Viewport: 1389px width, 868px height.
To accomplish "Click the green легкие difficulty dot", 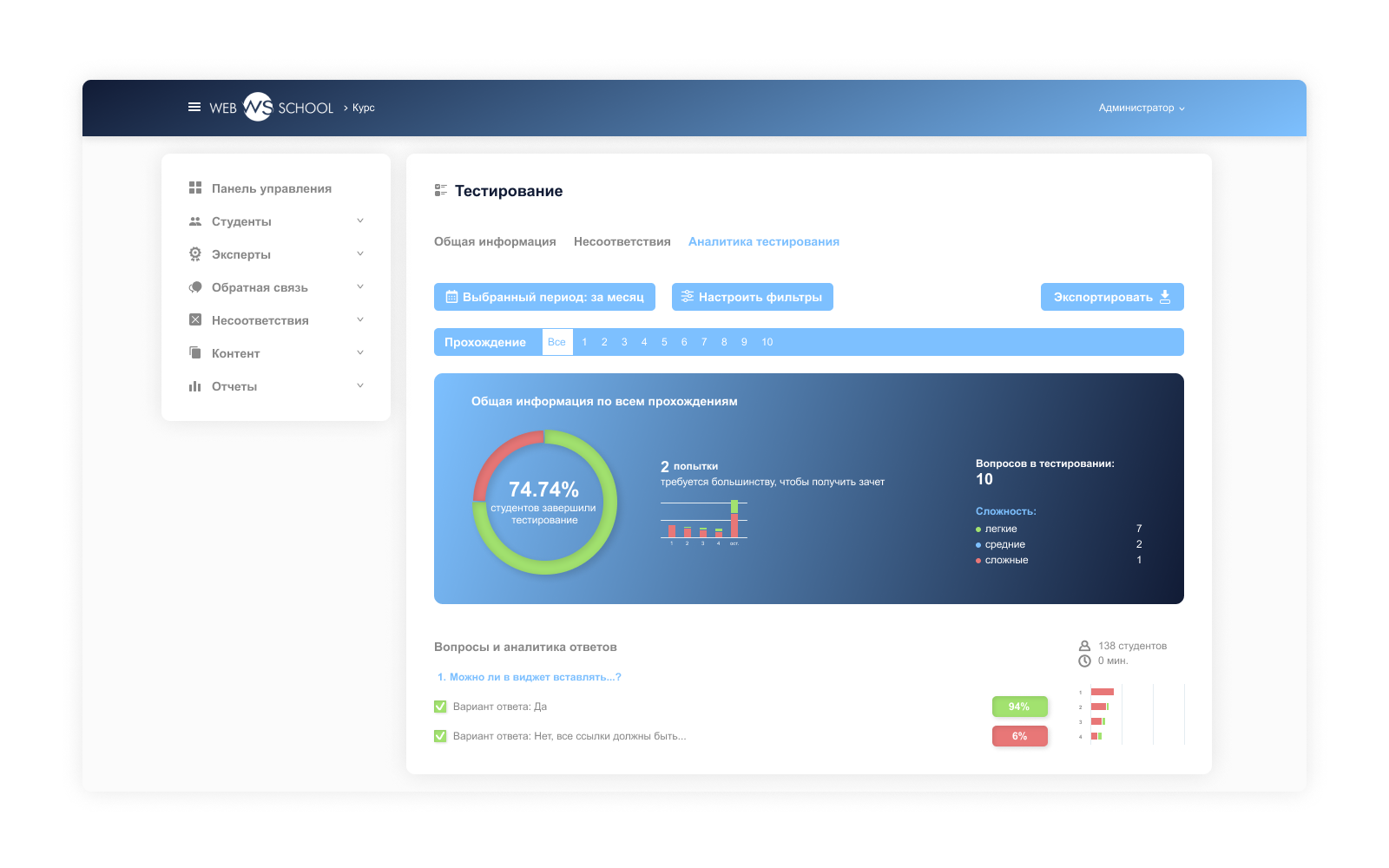I will point(978,529).
